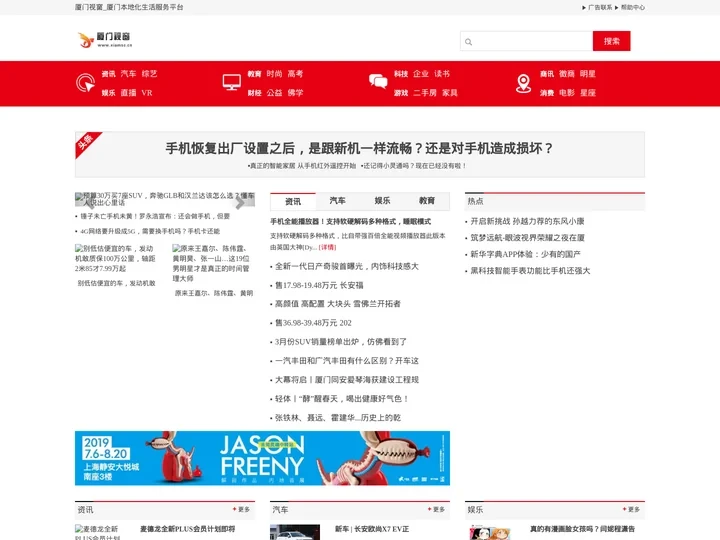Open 星座 in the red navigation bar
The image size is (720, 540).
(588, 93)
